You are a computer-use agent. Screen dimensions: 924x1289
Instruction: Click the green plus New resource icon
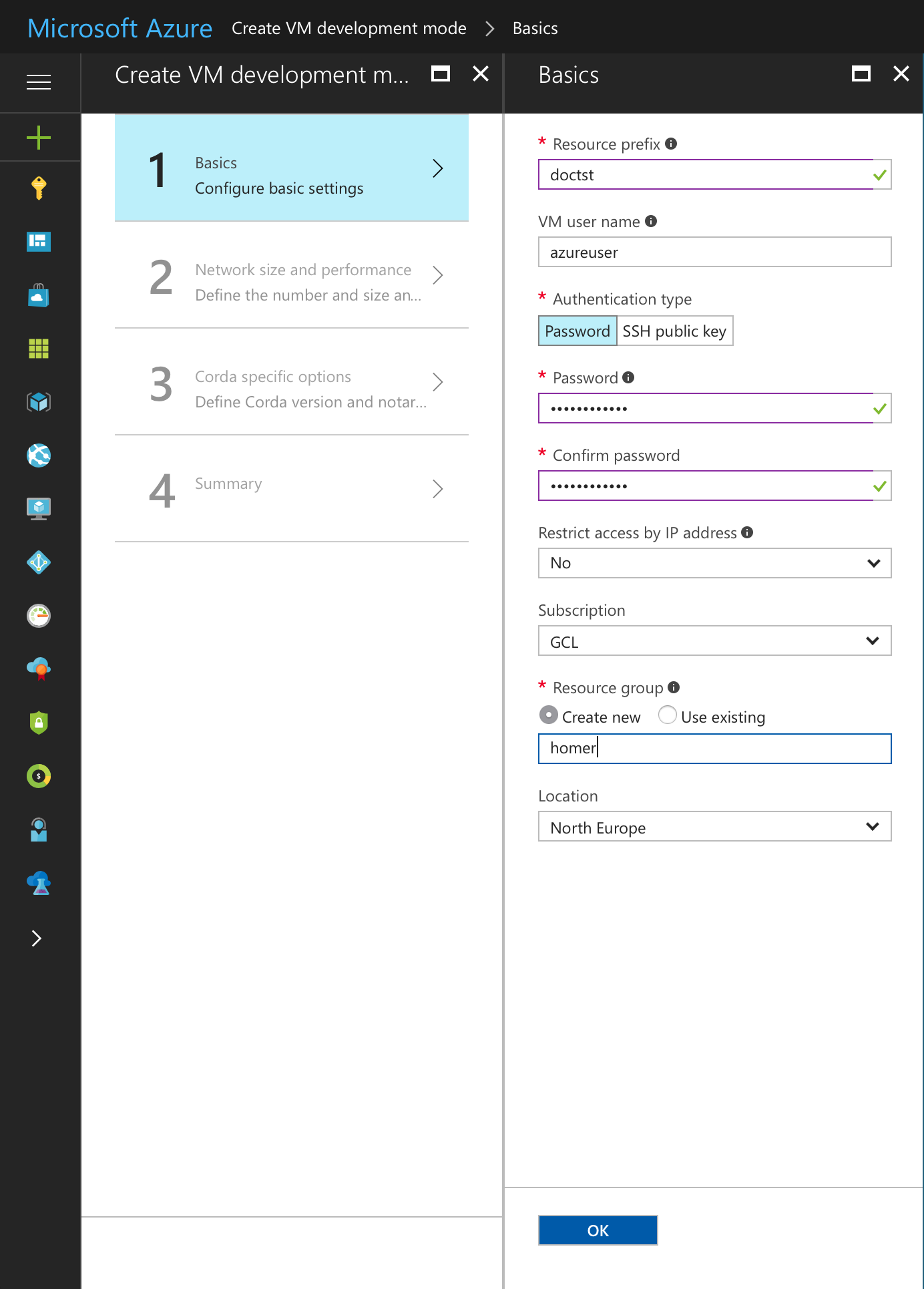[39, 138]
